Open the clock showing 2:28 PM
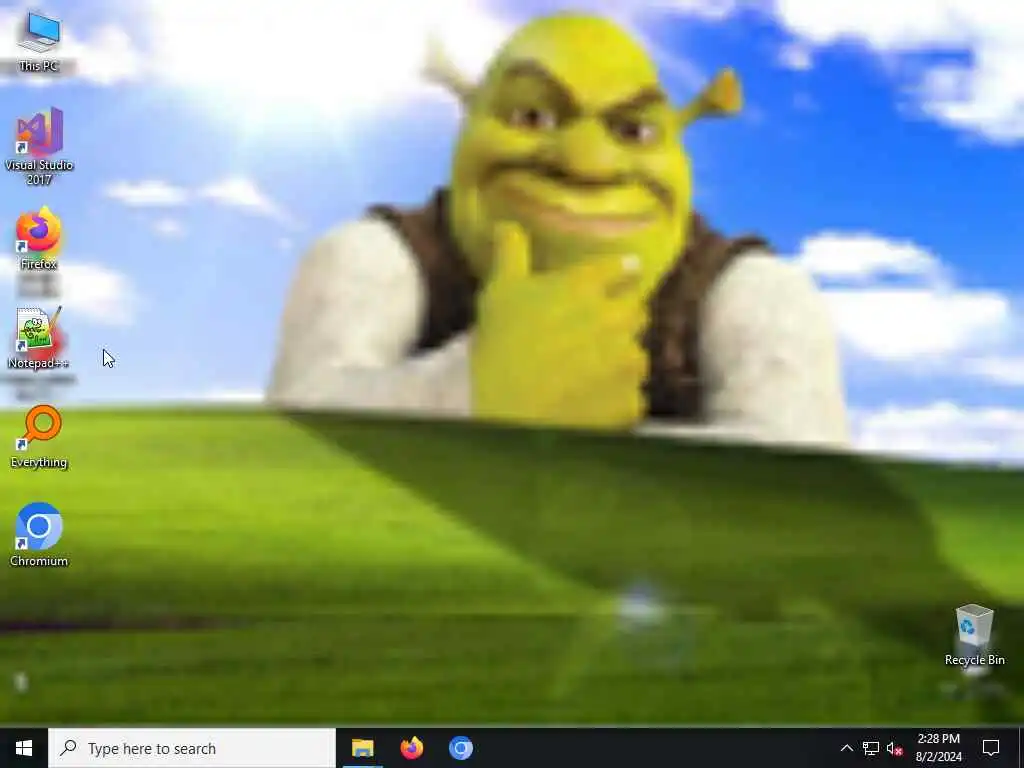The image size is (1024, 768). (938, 748)
